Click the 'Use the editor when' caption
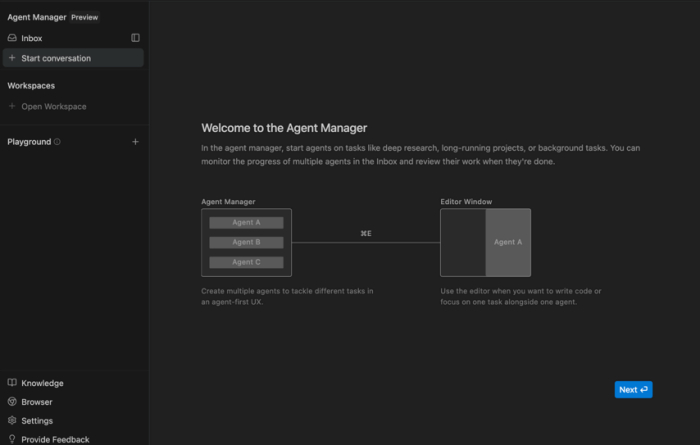The height and width of the screenshot is (445, 700). [x=521, y=296]
